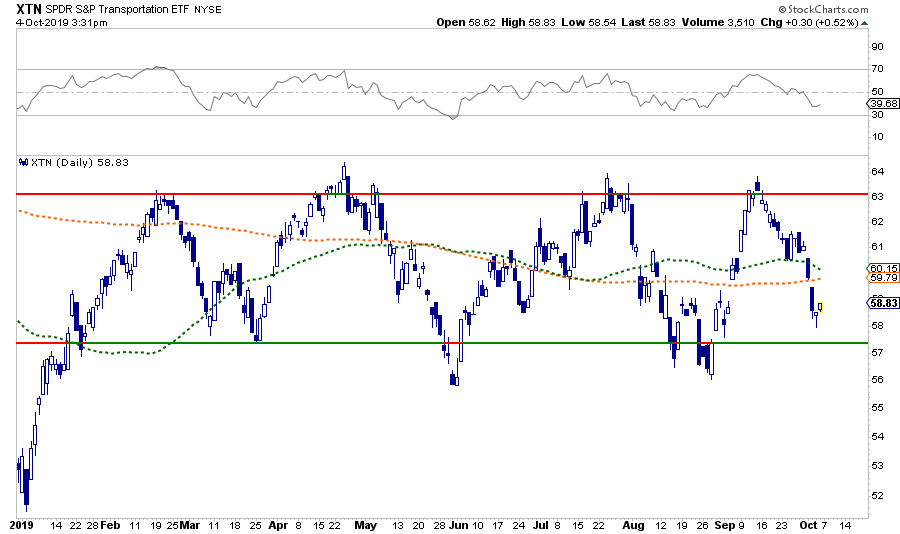Click the RSI 90 axis label
Image resolution: width=900 pixels, height=534 pixels.
877,47
